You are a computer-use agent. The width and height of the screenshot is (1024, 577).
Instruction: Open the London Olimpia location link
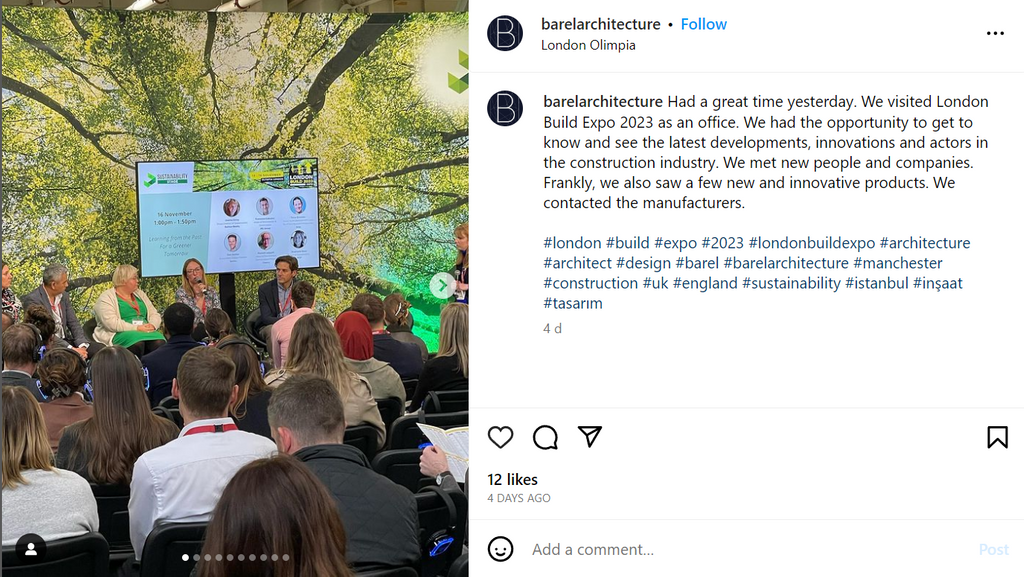pos(588,45)
